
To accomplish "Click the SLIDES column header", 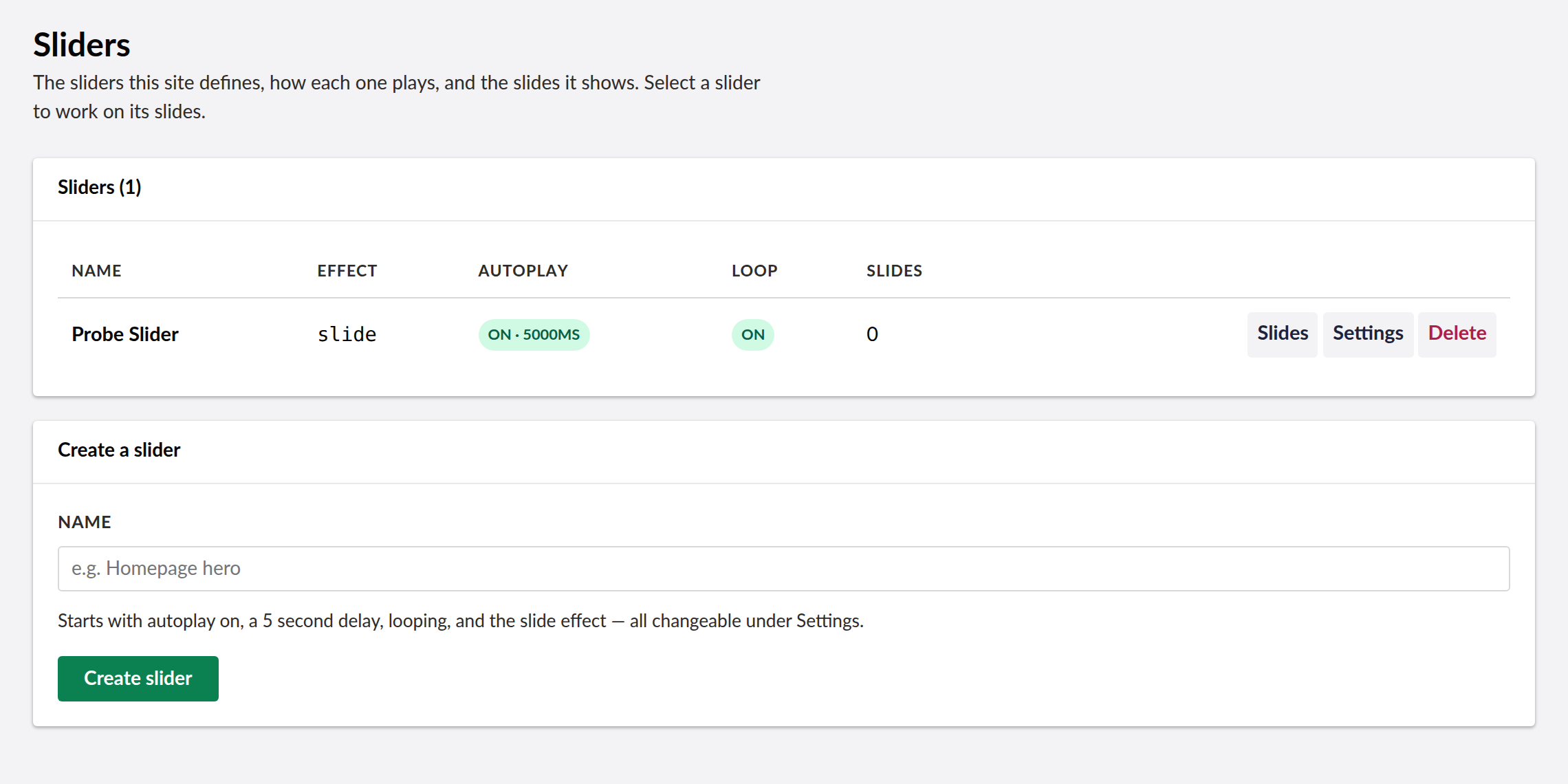I will (894, 271).
